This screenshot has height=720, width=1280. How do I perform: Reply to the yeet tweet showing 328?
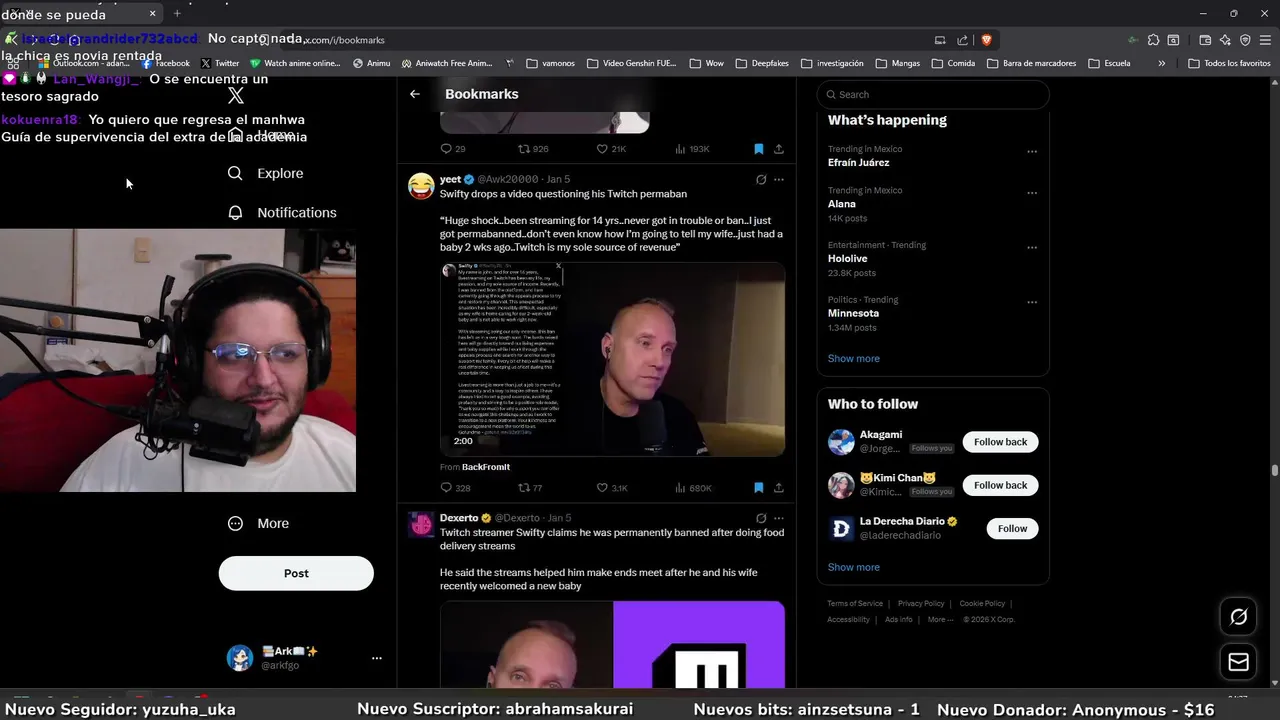point(455,488)
